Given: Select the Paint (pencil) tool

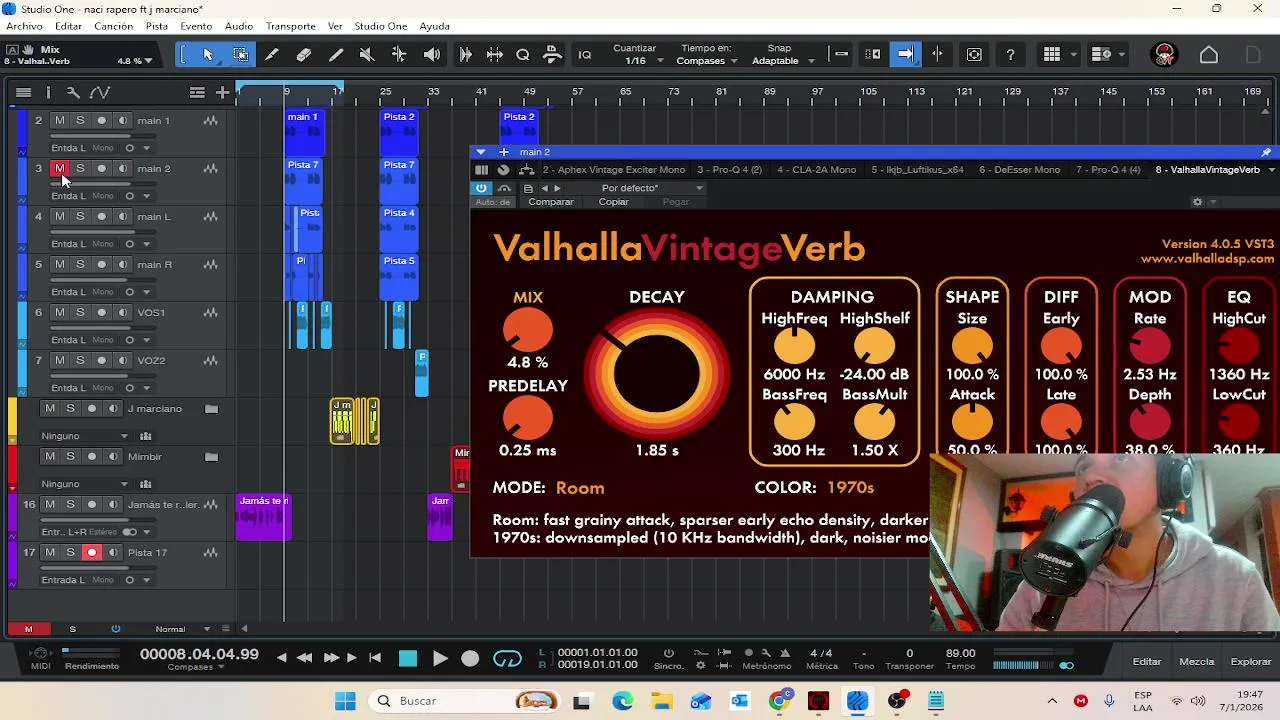Looking at the screenshot, I should [336, 55].
